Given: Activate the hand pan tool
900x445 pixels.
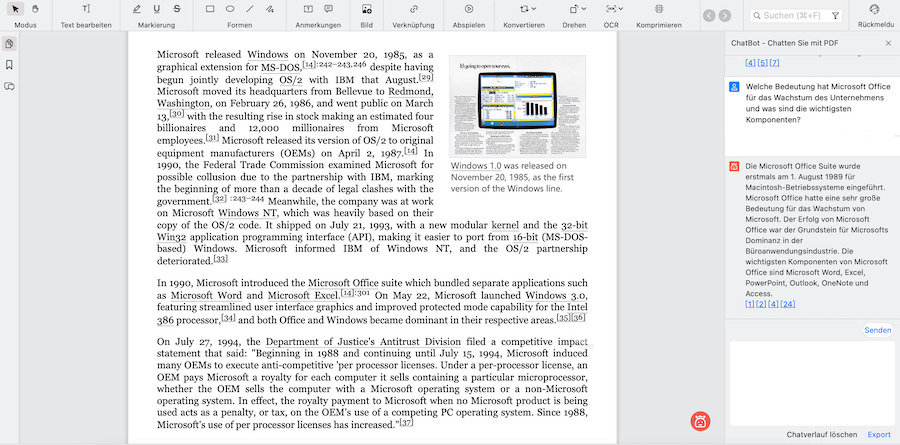Looking at the screenshot, I should pos(35,9).
